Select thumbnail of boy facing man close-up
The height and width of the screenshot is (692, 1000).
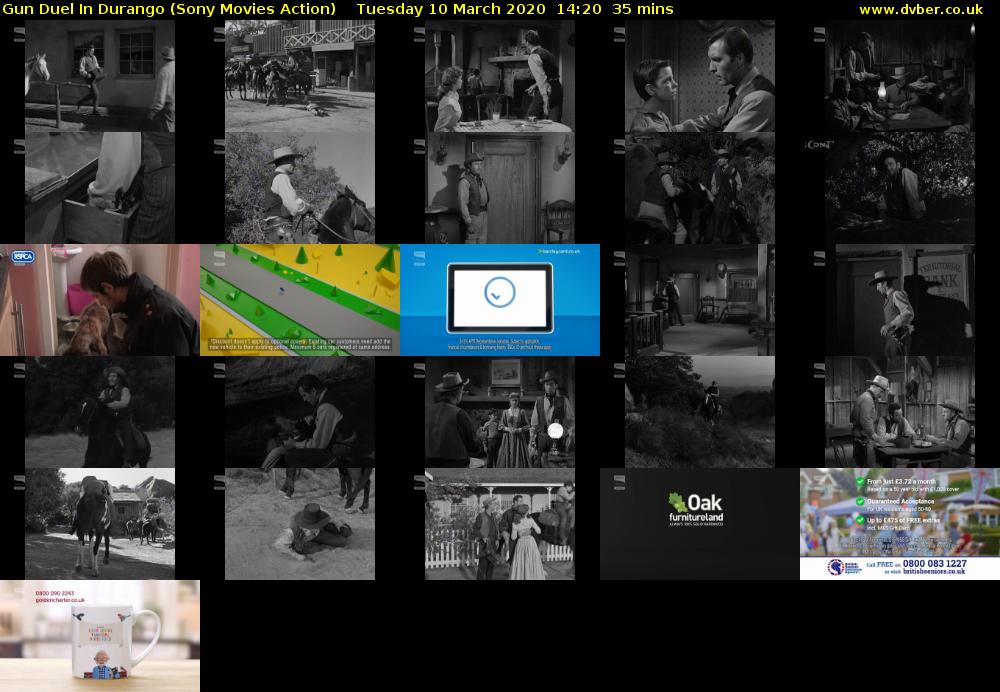click(x=700, y=76)
